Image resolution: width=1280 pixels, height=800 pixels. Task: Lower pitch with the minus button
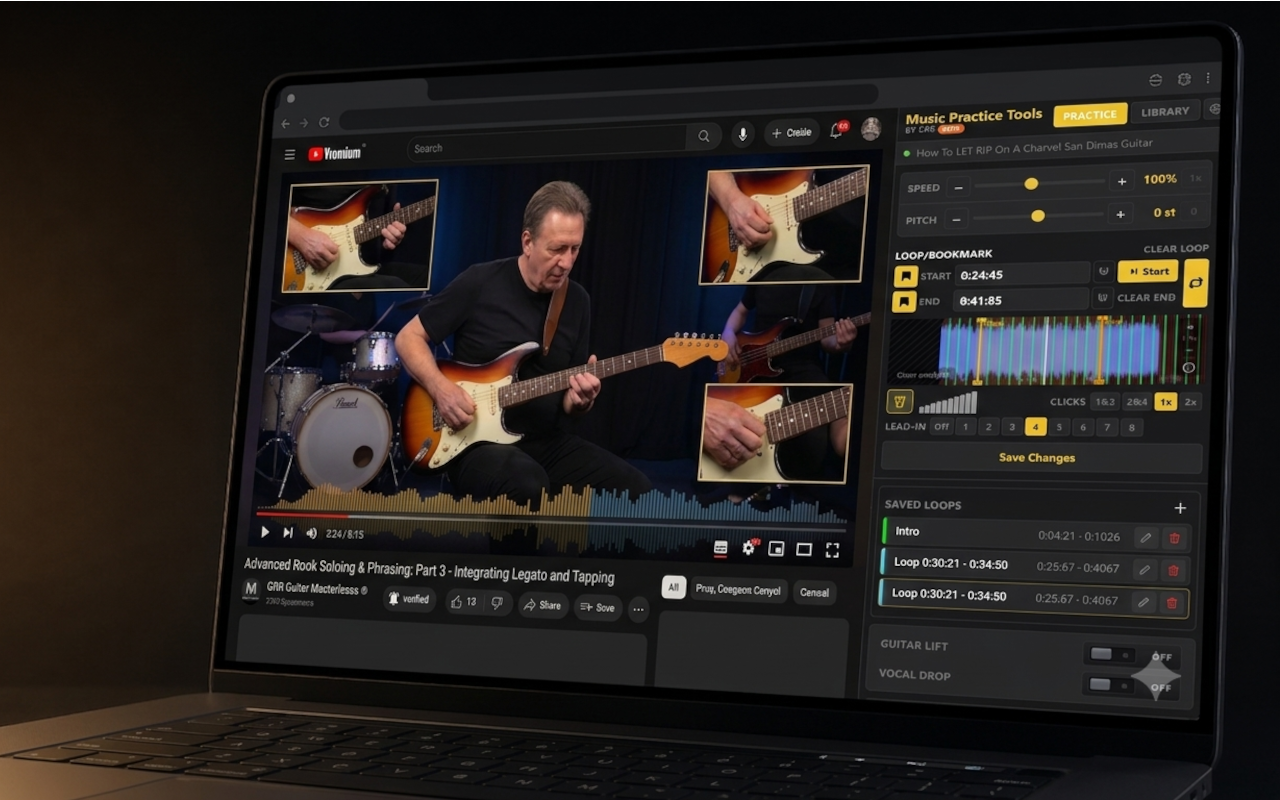click(958, 219)
